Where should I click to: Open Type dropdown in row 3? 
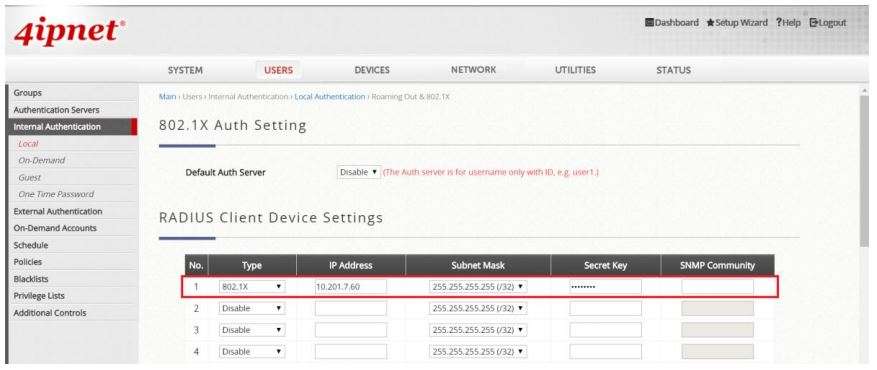coord(252,330)
